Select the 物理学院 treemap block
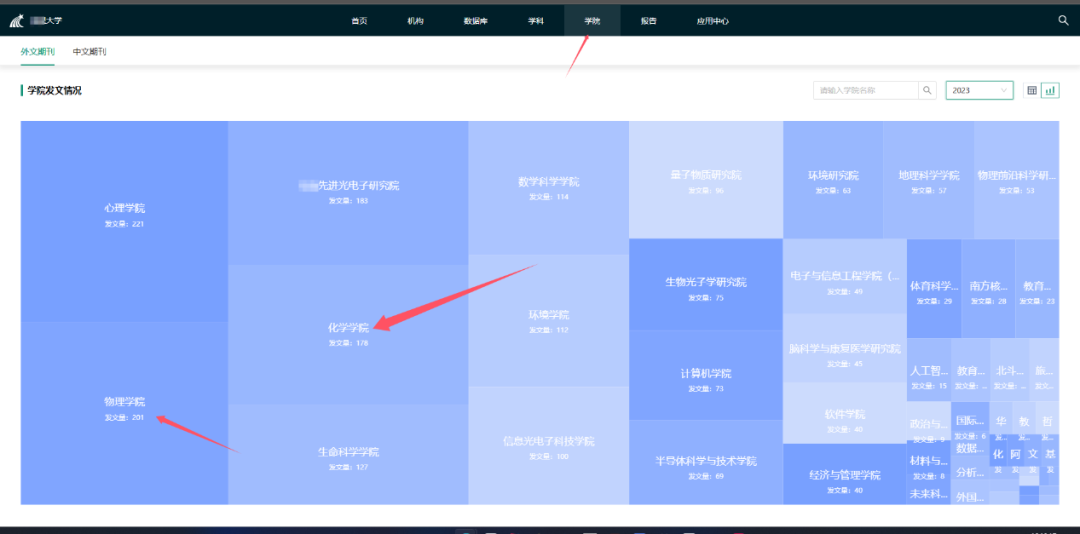1080x534 pixels. point(124,408)
